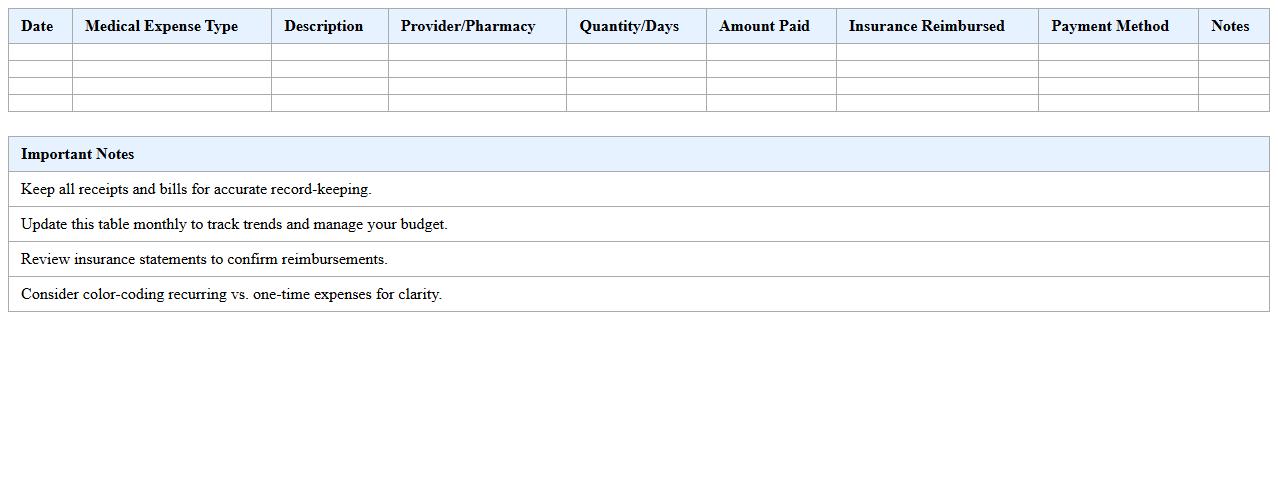The image size is (1278, 501).
Task: Click the Date column header
Action: [37, 26]
